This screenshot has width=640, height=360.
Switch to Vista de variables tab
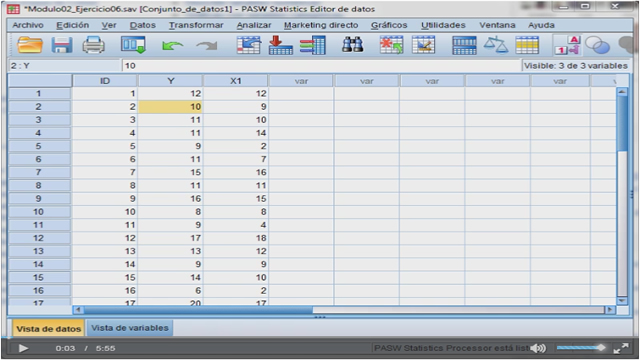click(x=130, y=328)
